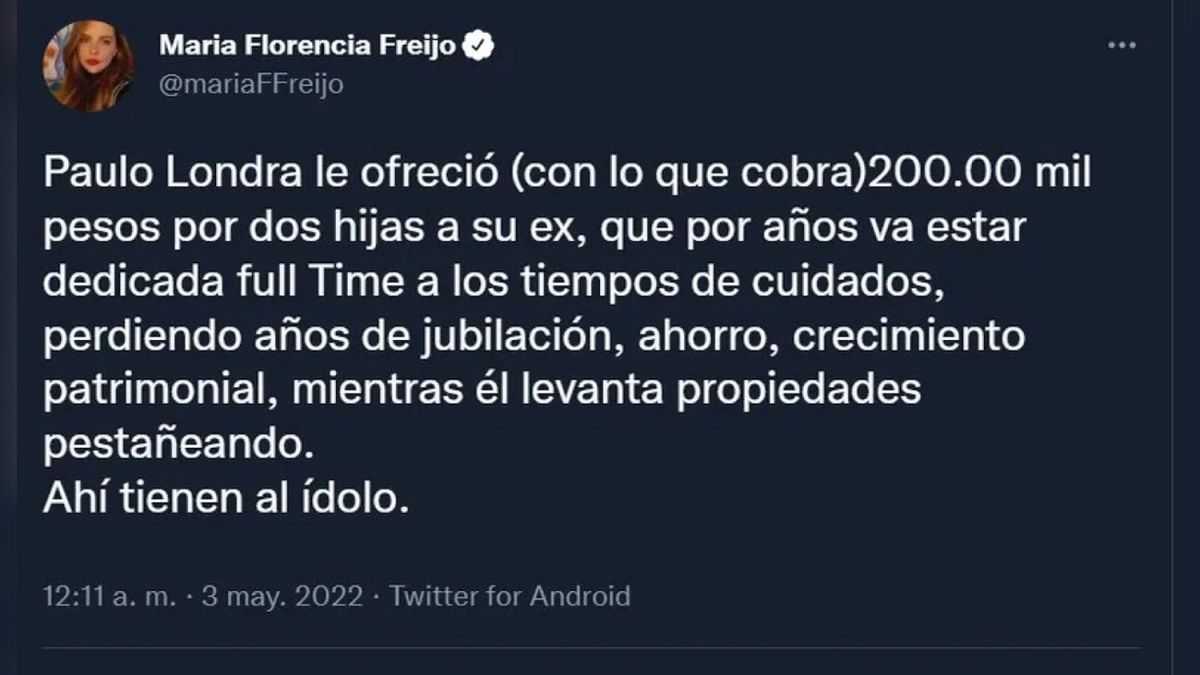The height and width of the screenshot is (675, 1200).
Task: Click the word 'crecimiento' in the tweet
Action: 909,337
